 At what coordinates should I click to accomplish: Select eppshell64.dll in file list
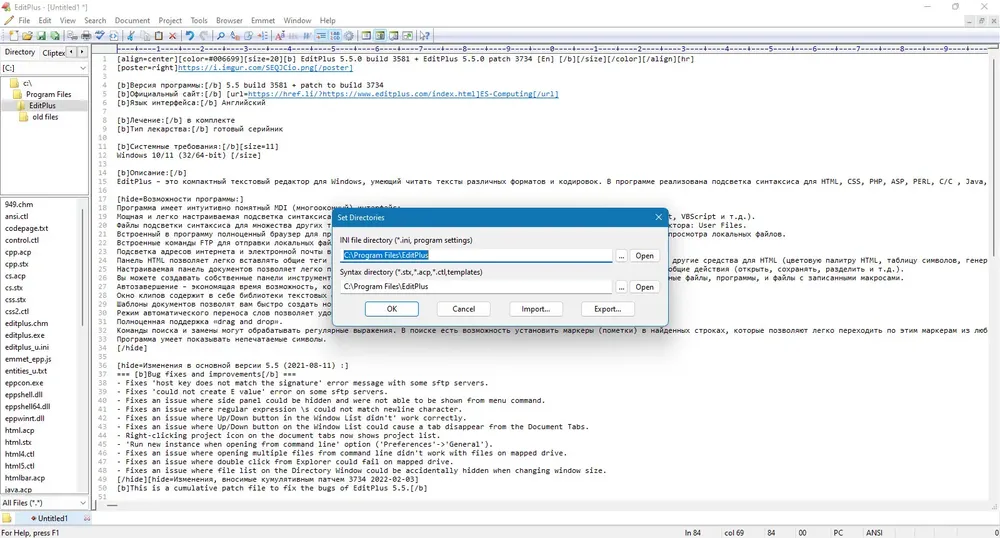27,406
